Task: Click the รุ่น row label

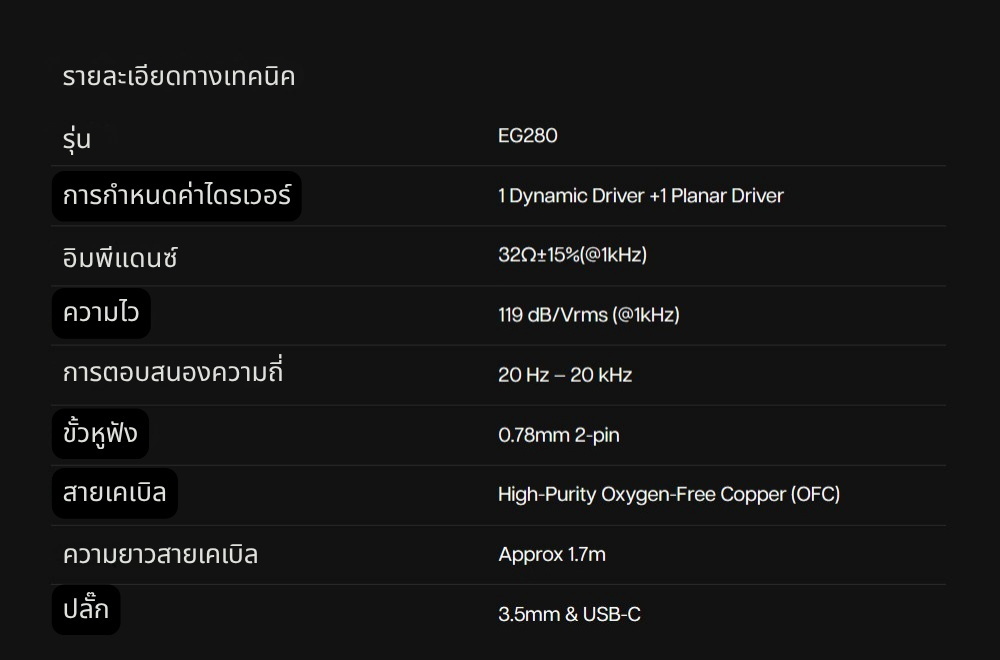Action: 77,138
